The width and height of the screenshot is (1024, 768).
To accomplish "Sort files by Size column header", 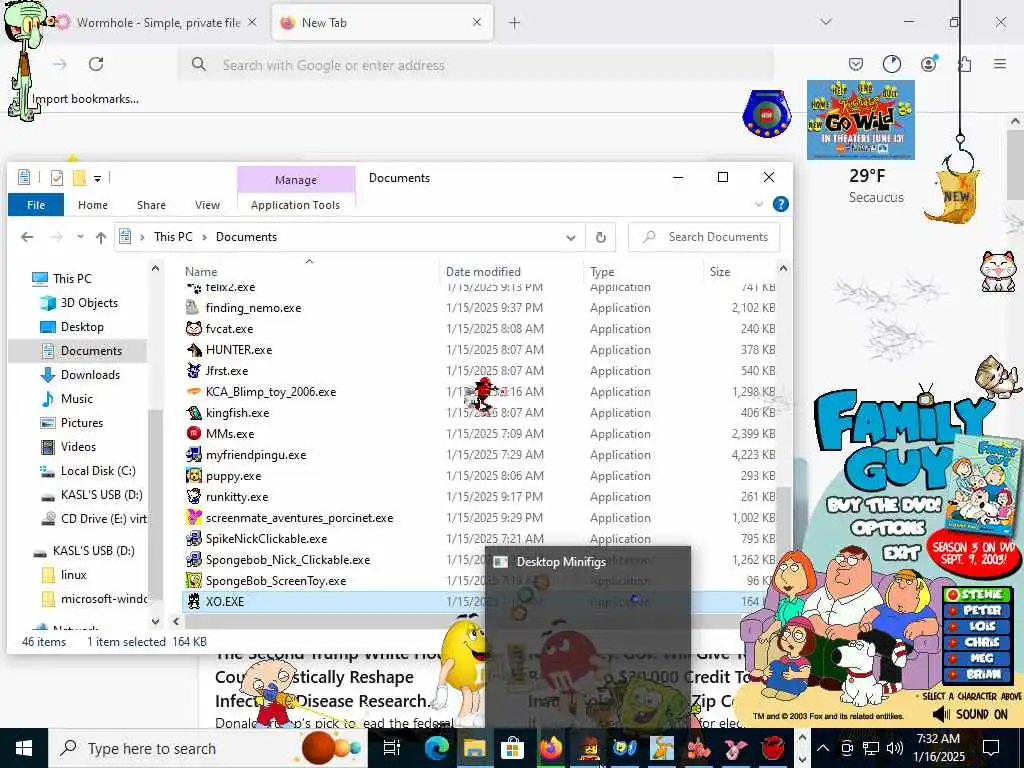I will [720, 272].
